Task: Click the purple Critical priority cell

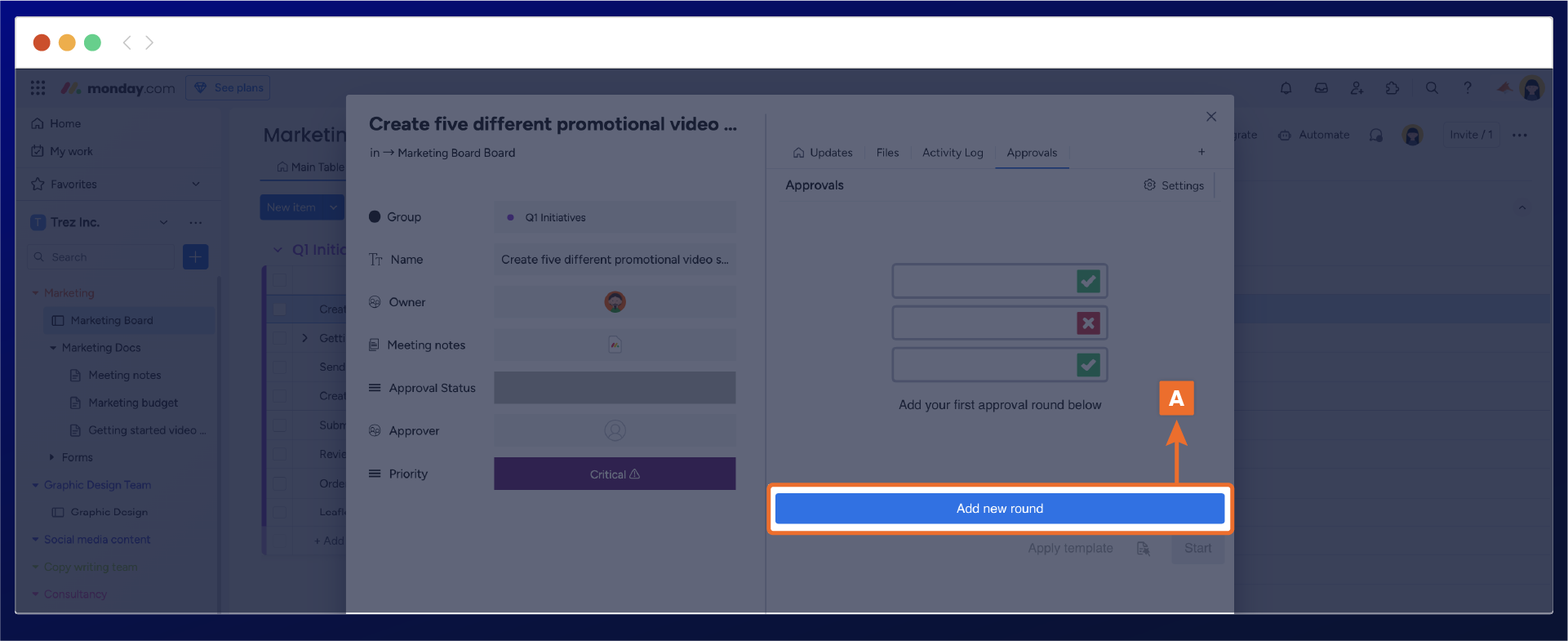Action: (614, 474)
